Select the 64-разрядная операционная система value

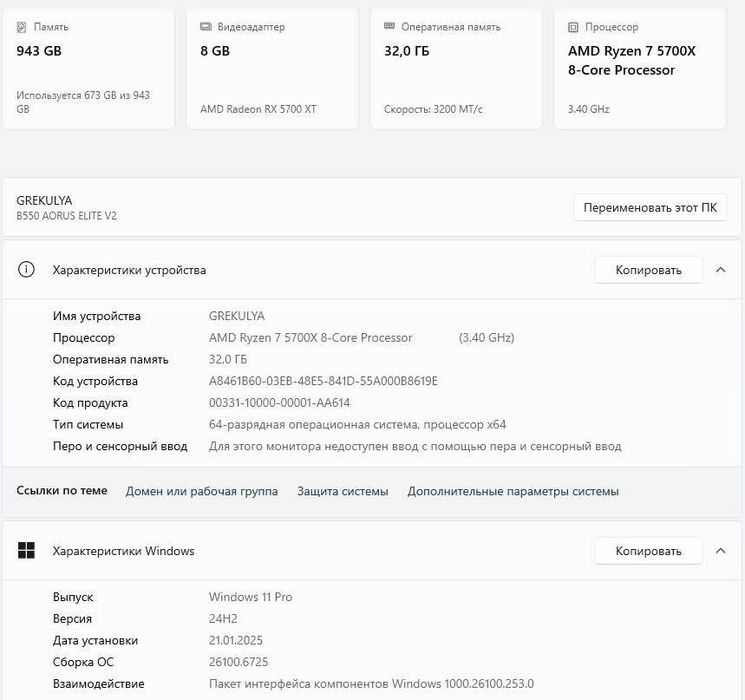pyautogui.click(x=357, y=424)
